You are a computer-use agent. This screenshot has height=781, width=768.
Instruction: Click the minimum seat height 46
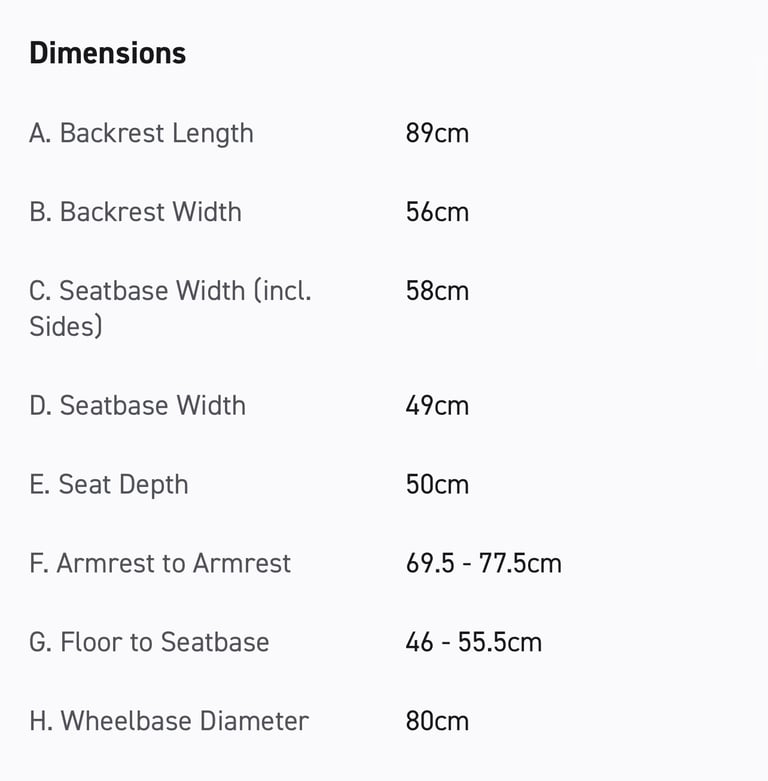pyautogui.click(x=419, y=642)
